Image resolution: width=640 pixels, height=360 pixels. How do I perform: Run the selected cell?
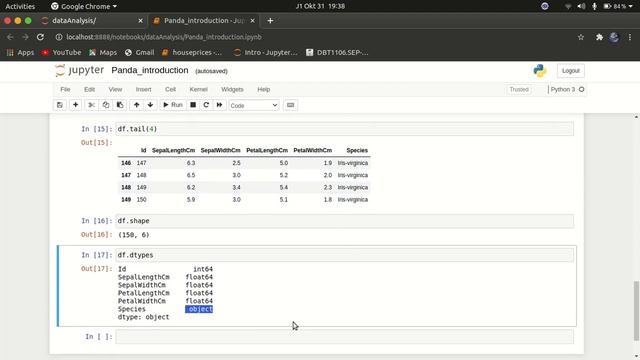[173, 105]
